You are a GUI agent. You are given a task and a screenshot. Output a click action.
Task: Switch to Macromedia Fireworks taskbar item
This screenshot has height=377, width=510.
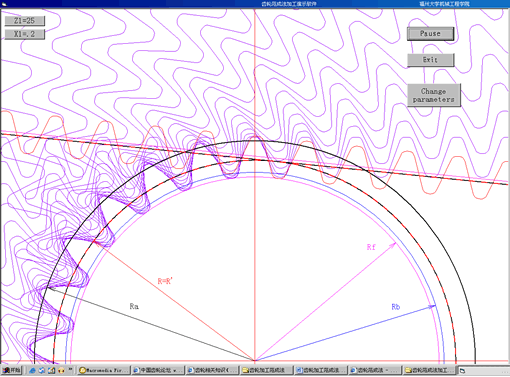104,370
